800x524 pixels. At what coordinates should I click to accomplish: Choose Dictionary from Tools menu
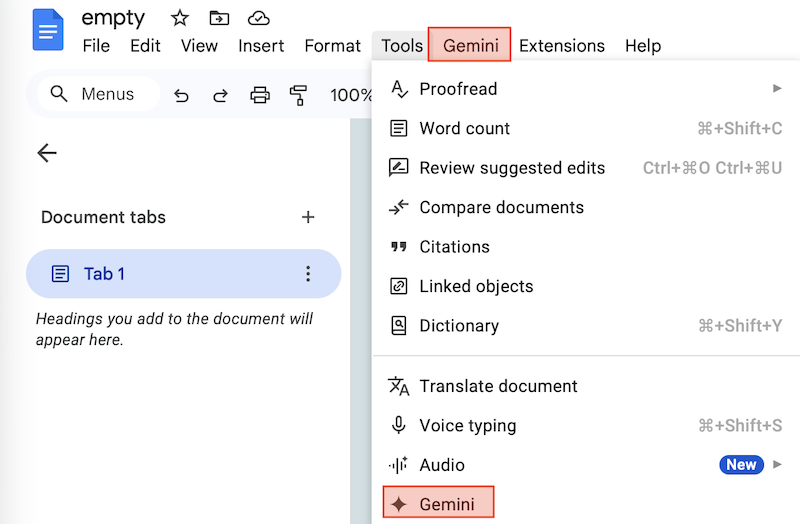click(x=586, y=326)
